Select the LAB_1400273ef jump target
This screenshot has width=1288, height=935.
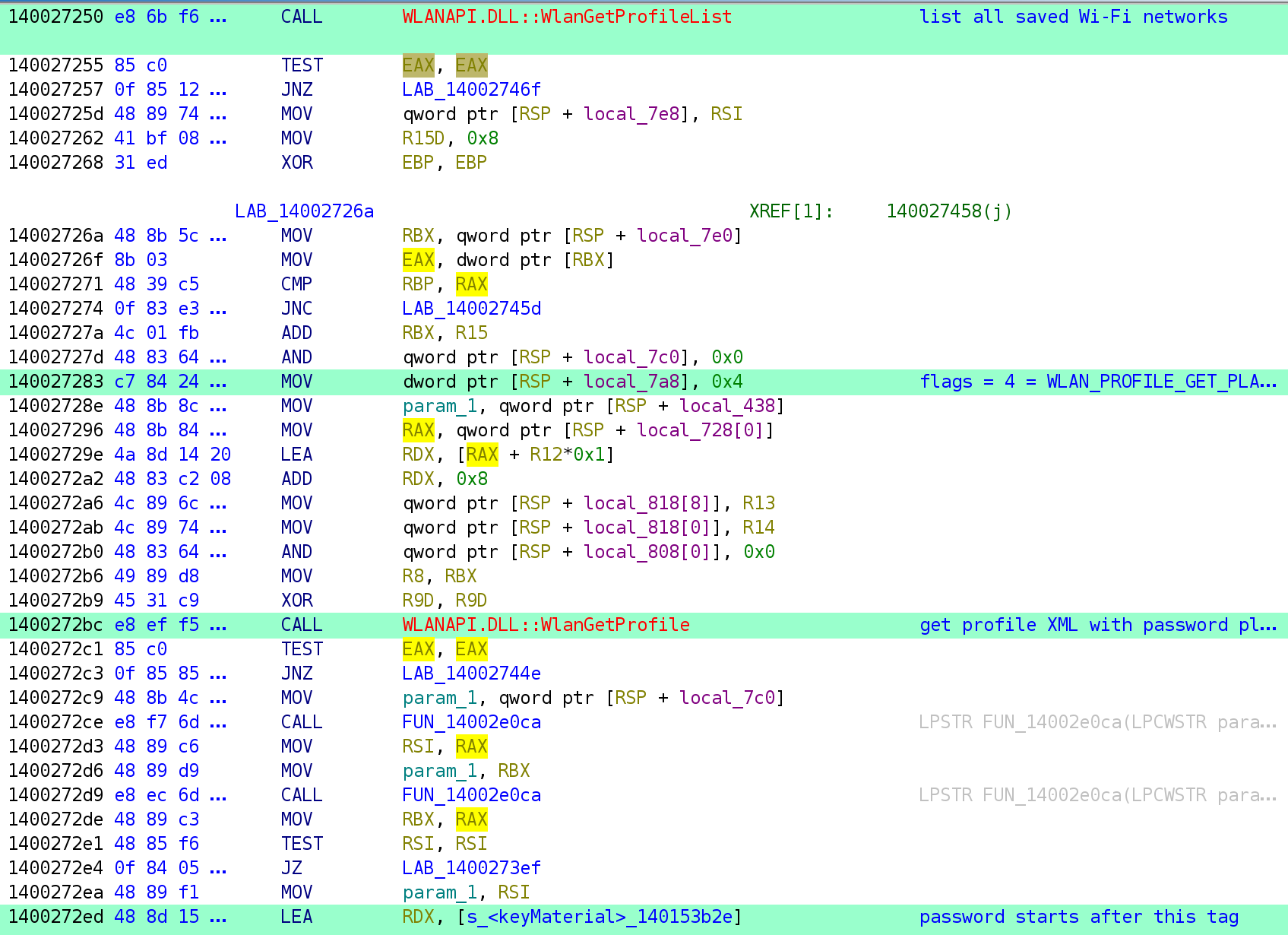click(471, 868)
